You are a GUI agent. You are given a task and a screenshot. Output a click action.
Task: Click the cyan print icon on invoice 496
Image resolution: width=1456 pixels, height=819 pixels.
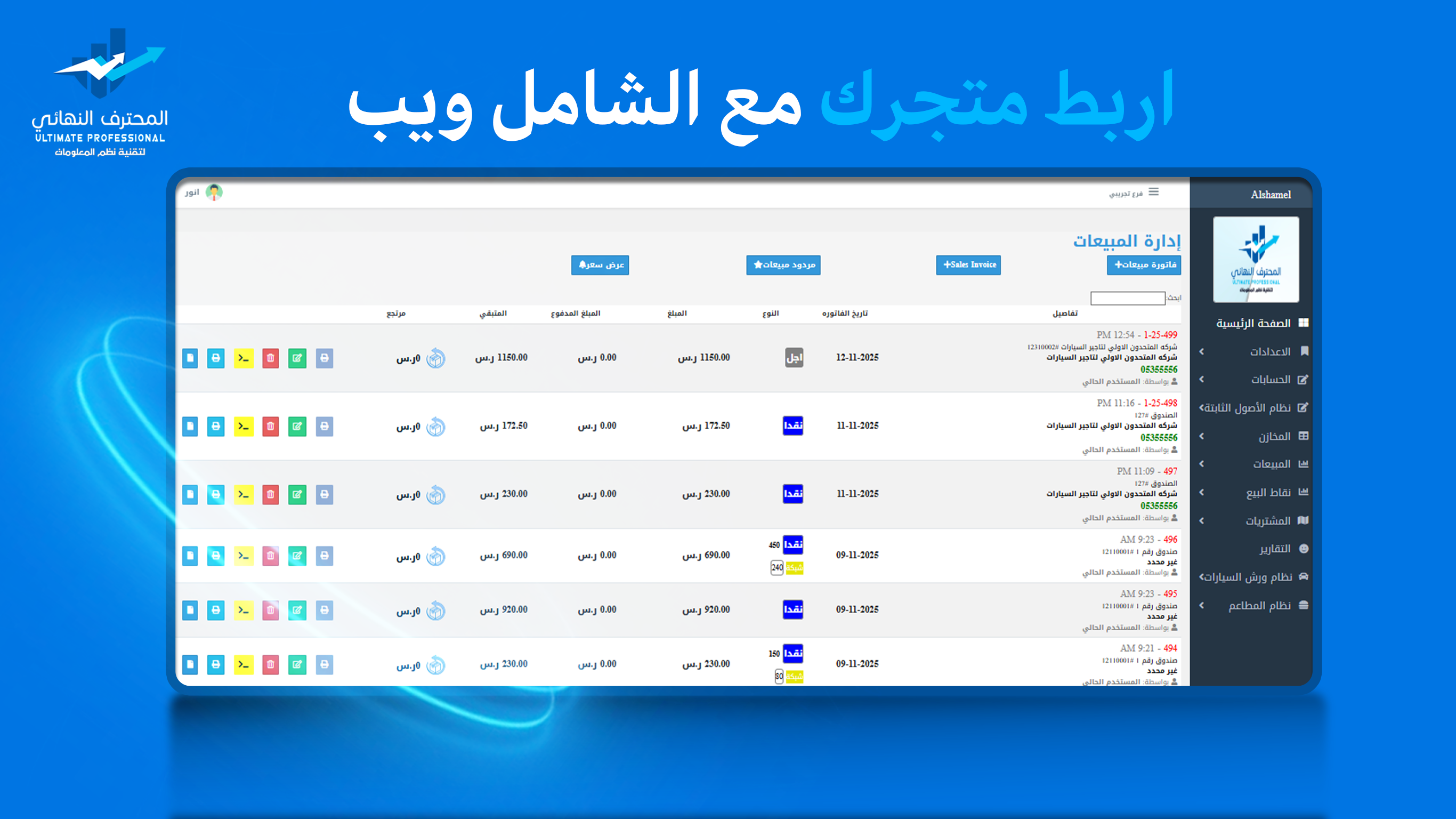tap(215, 556)
